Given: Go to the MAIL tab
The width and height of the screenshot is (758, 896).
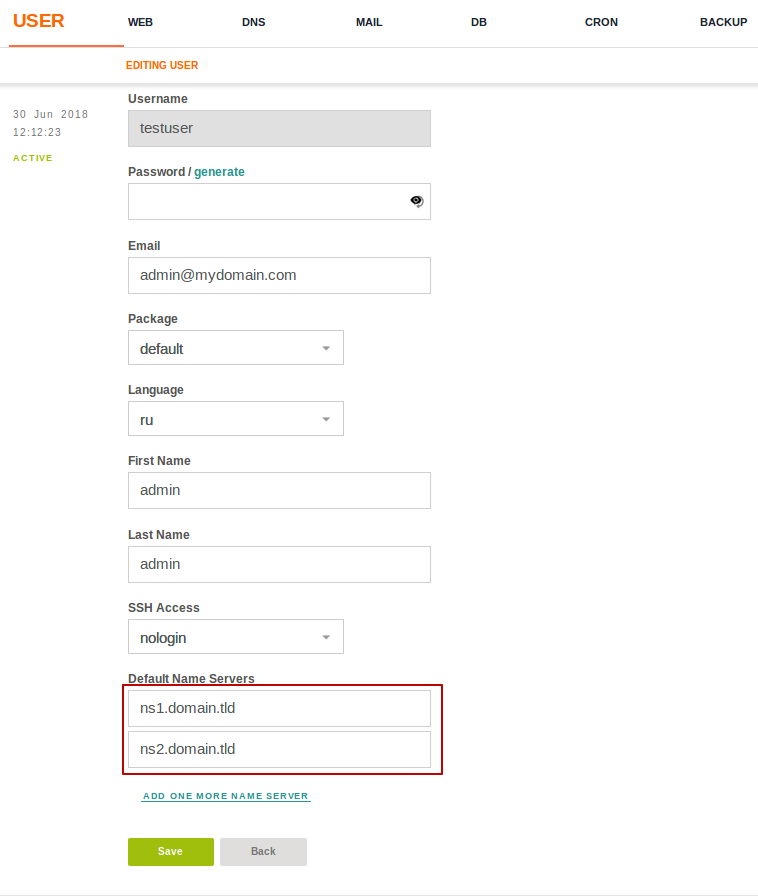Looking at the screenshot, I should (369, 22).
